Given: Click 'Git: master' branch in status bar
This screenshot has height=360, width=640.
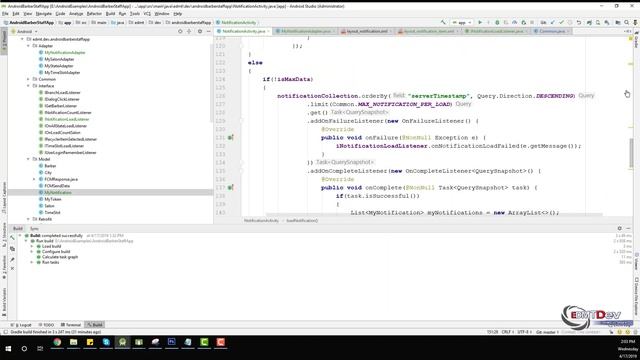Looking at the screenshot, I should tap(547, 332).
